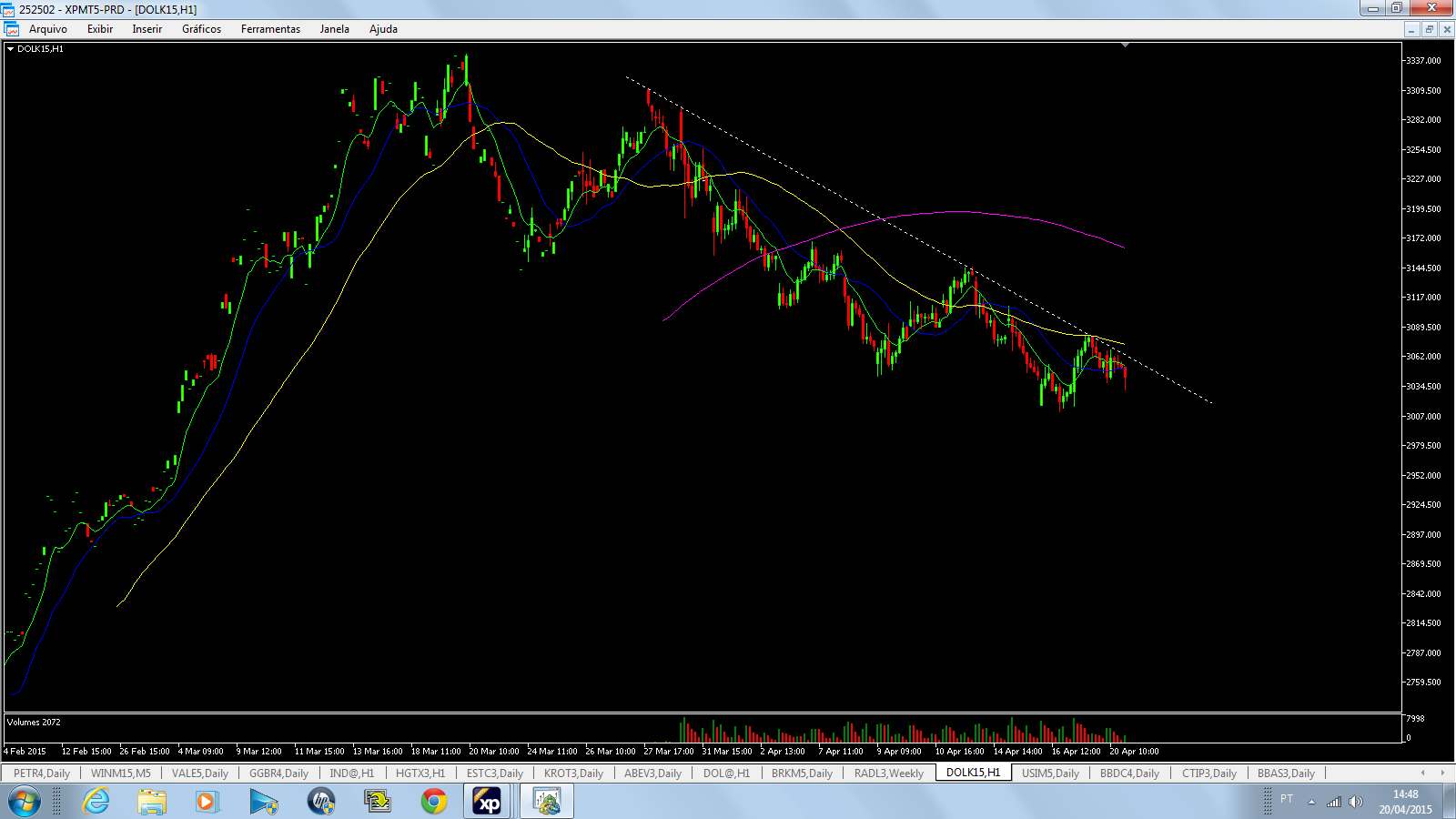This screenshot has height=819, width=1456.
Task: Click the 3337.000 price scale label
Action: pos(1423,61)
